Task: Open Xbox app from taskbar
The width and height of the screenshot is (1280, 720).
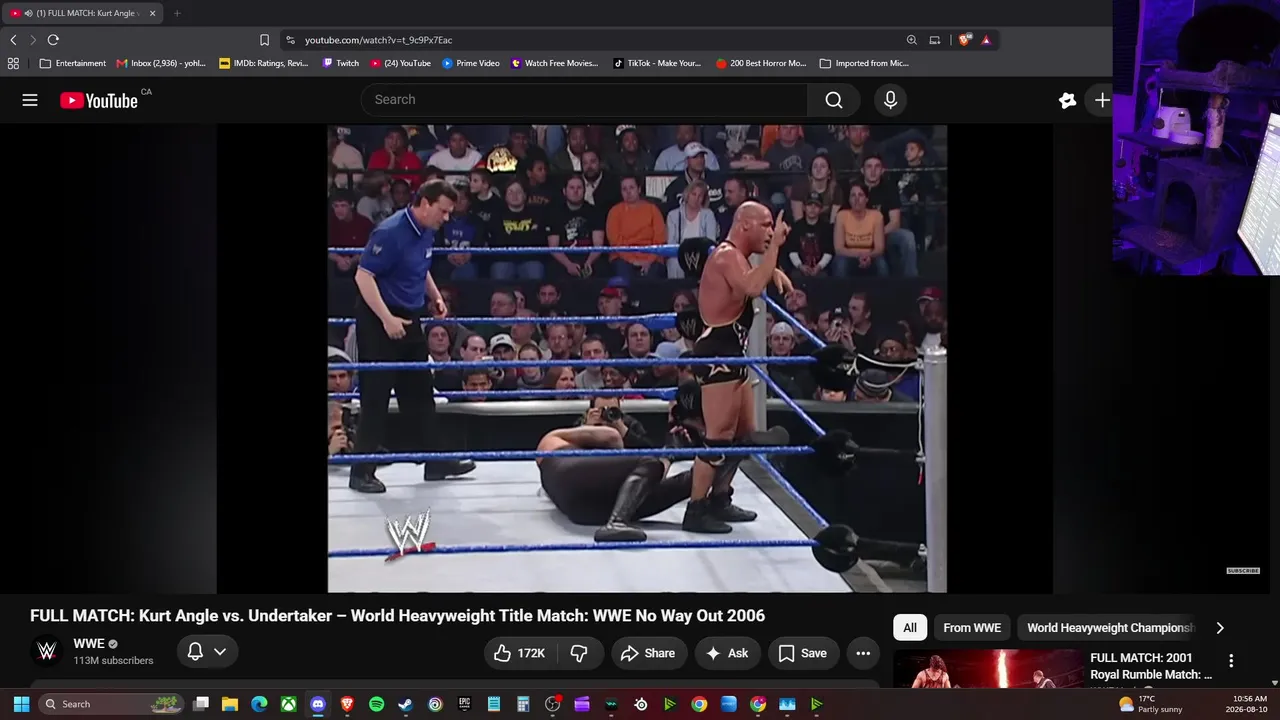Action: [x=288, y=704]
